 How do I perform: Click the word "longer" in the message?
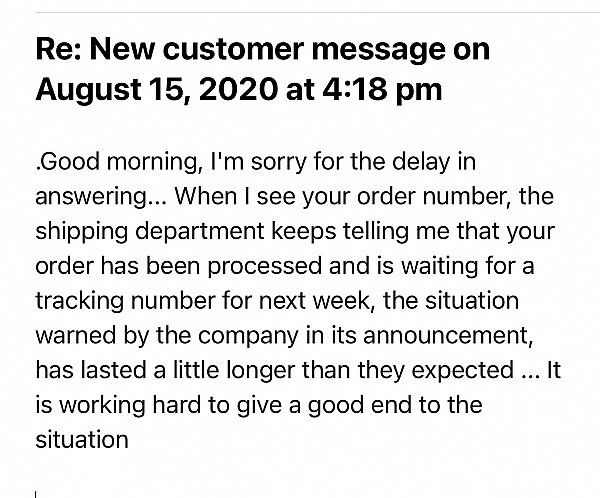[261, 371]
